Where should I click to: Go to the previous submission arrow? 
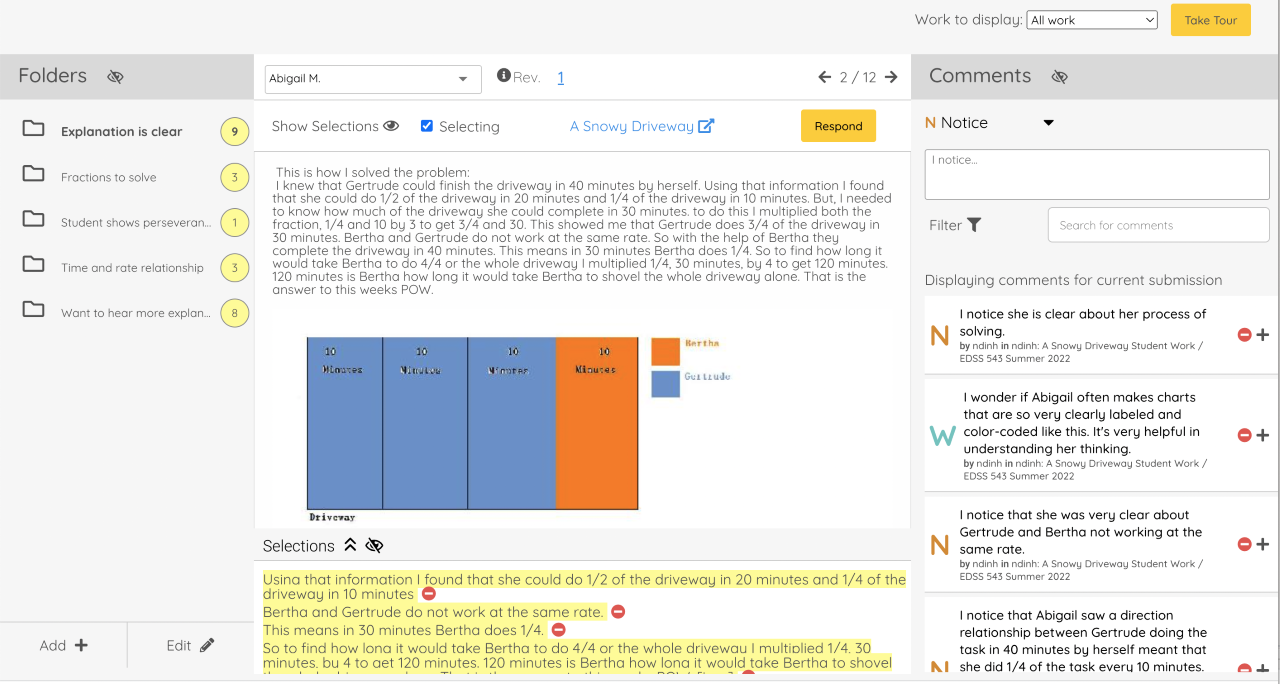pos(824,77)
